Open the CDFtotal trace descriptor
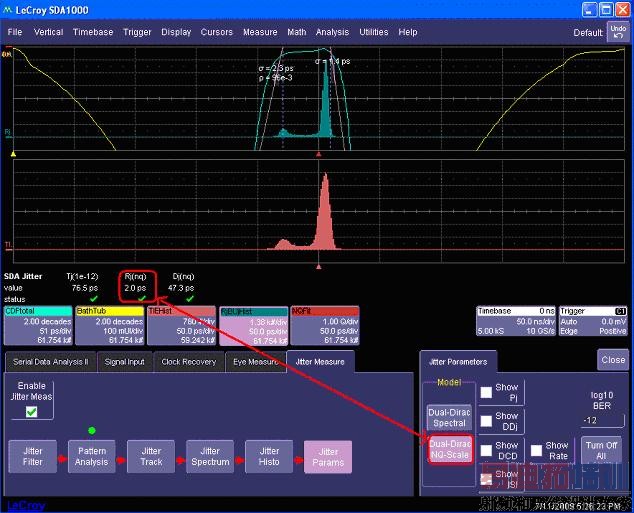634x513 pixels. point(37,326)
